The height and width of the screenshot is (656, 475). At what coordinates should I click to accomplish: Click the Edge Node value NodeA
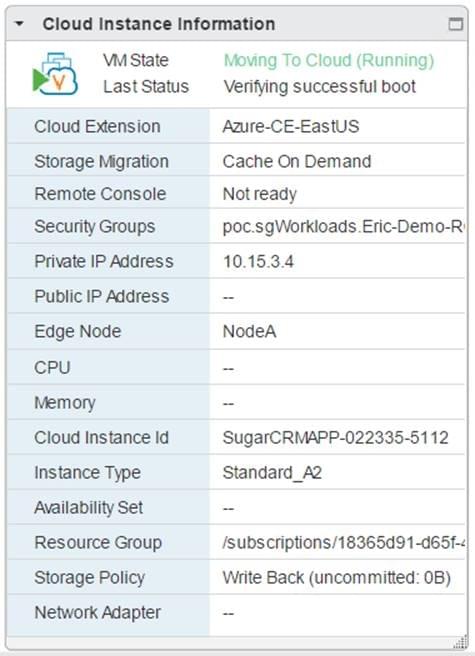pyautogui.click(x=249, y=332)
